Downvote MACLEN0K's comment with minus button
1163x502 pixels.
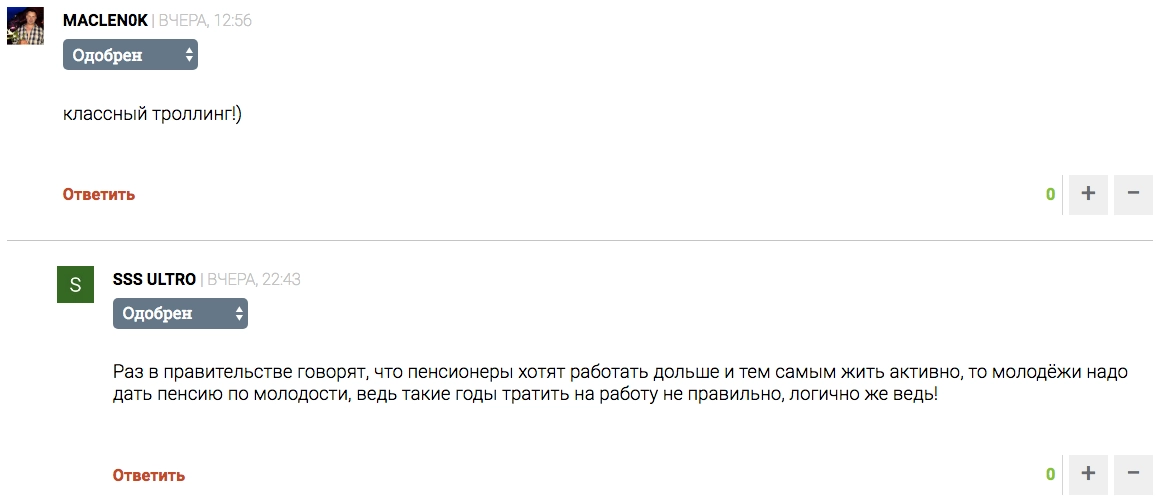(x=1133, y=194)
